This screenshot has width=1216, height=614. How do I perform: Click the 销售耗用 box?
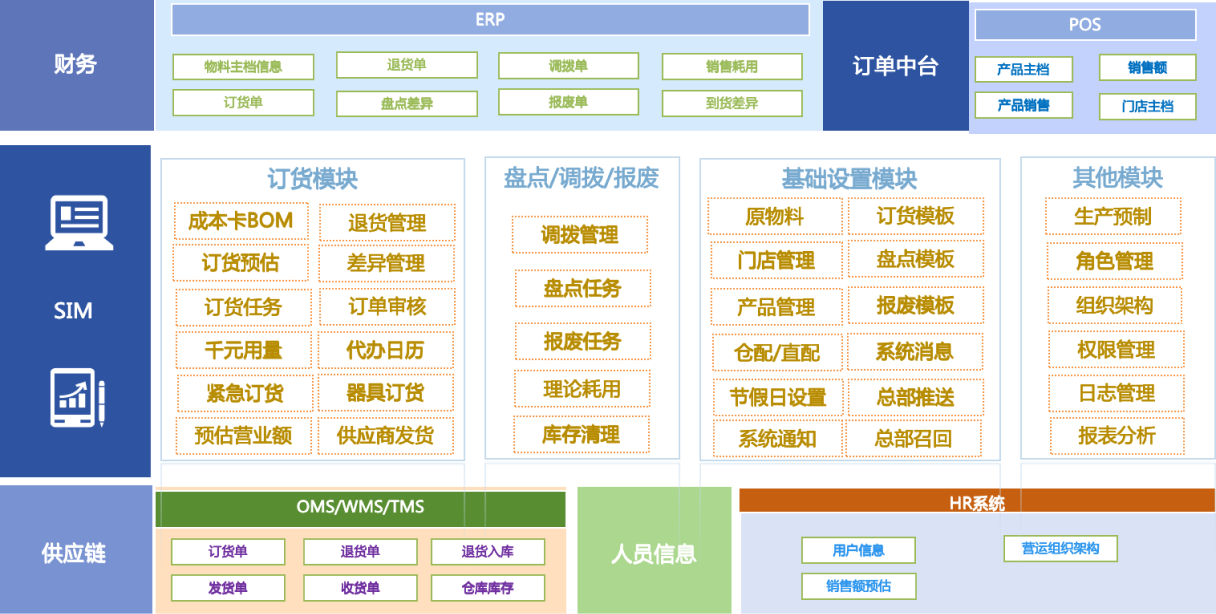(732, 67)
